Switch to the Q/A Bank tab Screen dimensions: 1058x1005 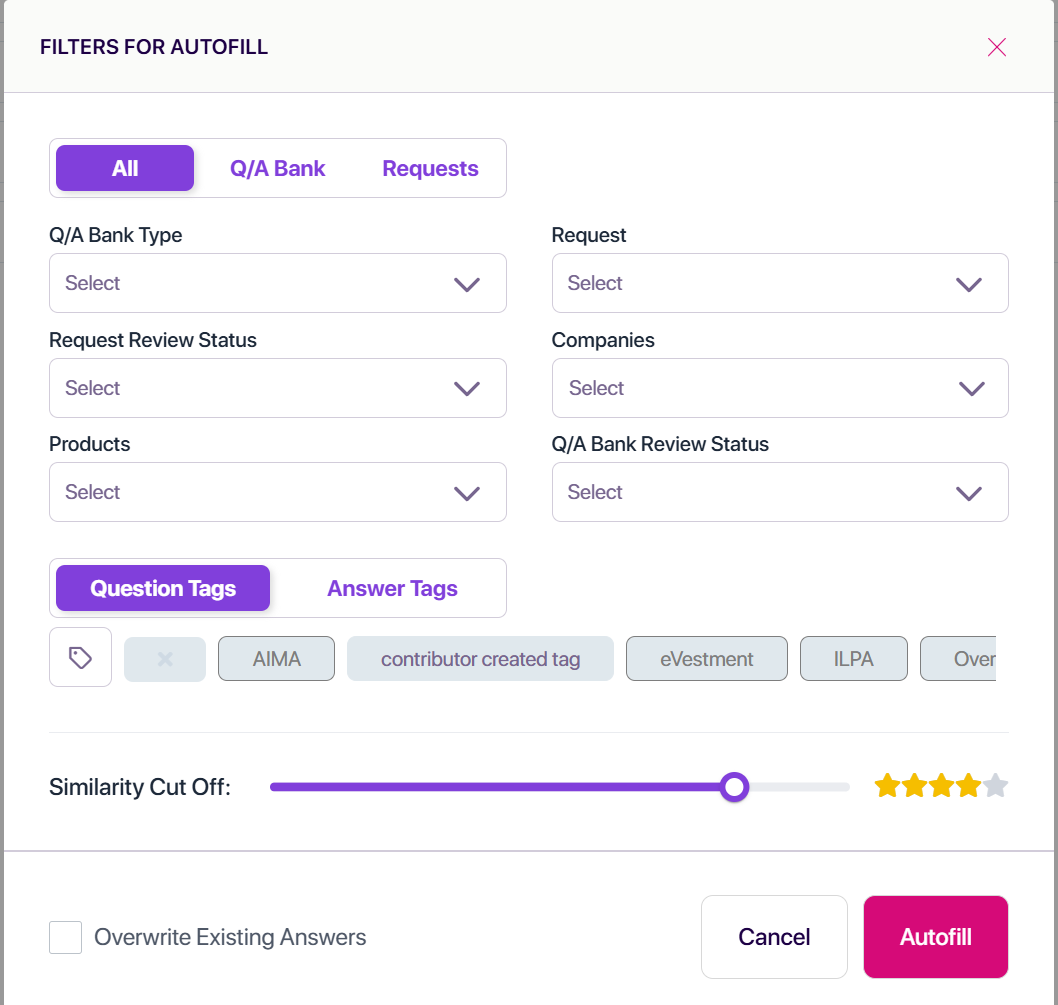coord(277,168)
